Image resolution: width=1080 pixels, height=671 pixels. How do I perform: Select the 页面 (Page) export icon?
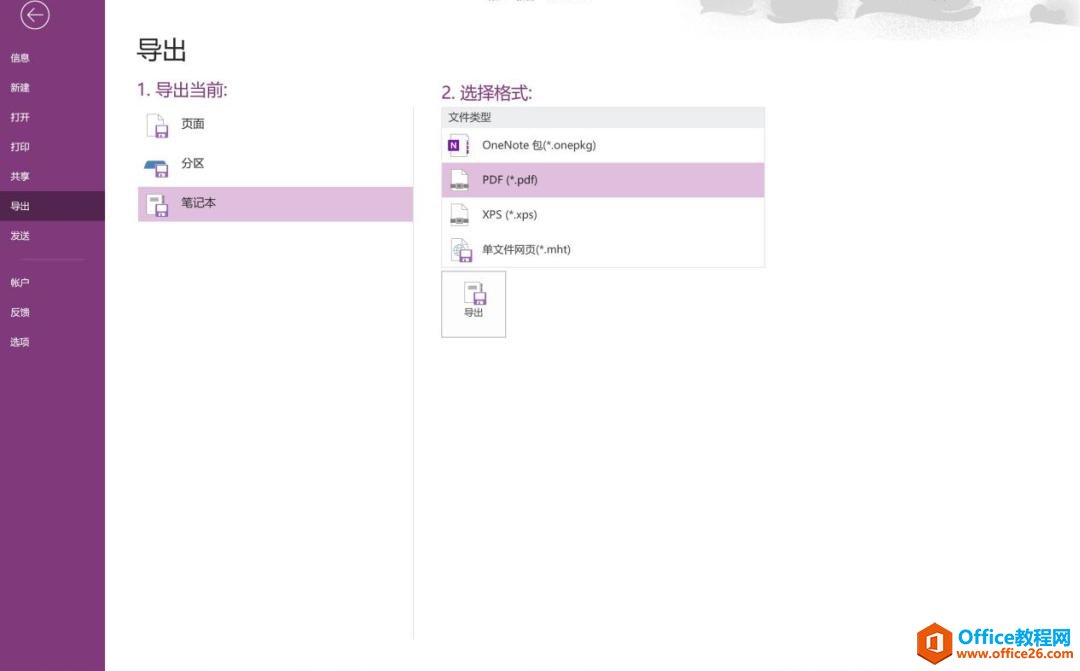[x=157, y=124]
